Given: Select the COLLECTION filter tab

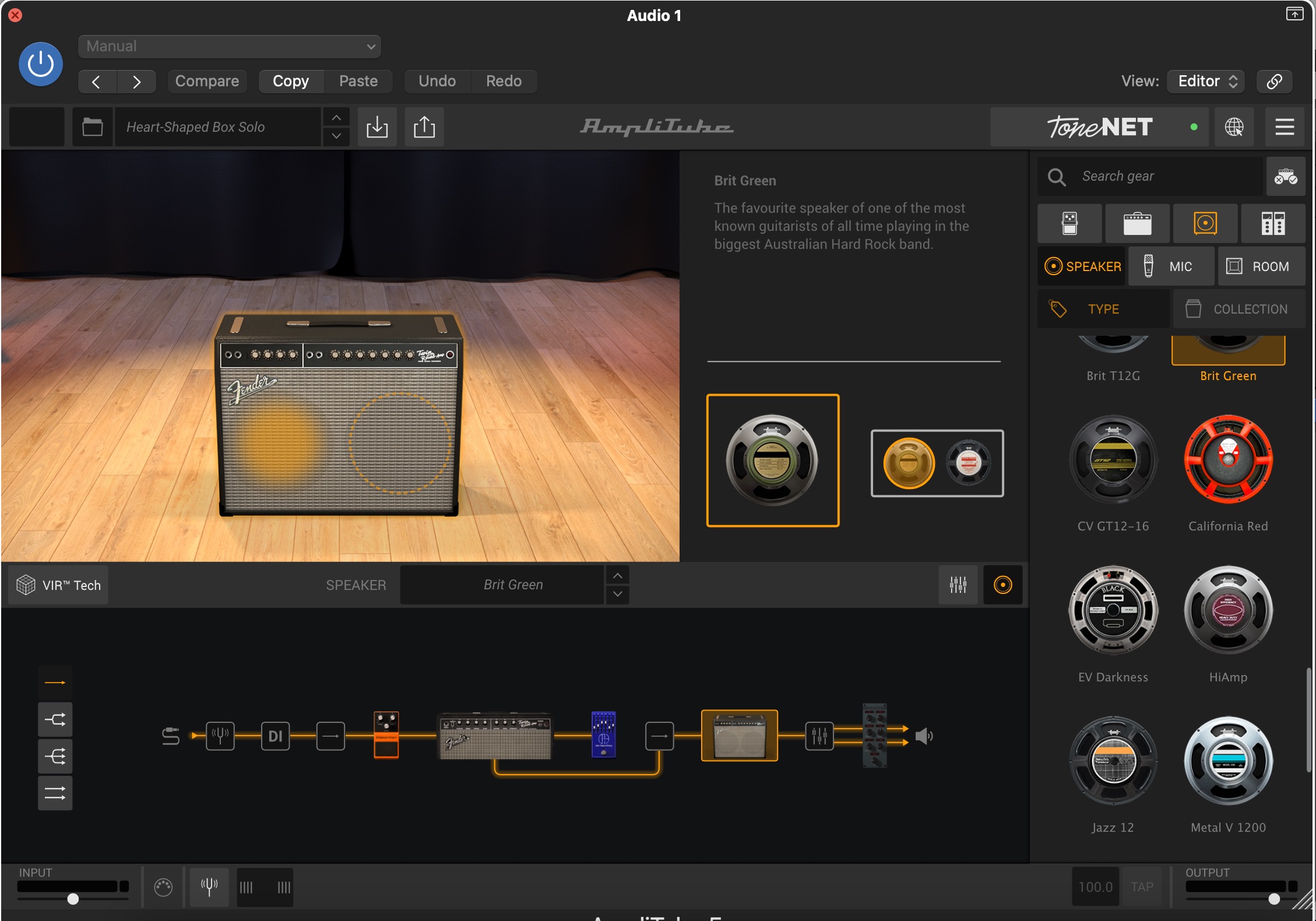Looking at the screenshot, I should 1239,309.
